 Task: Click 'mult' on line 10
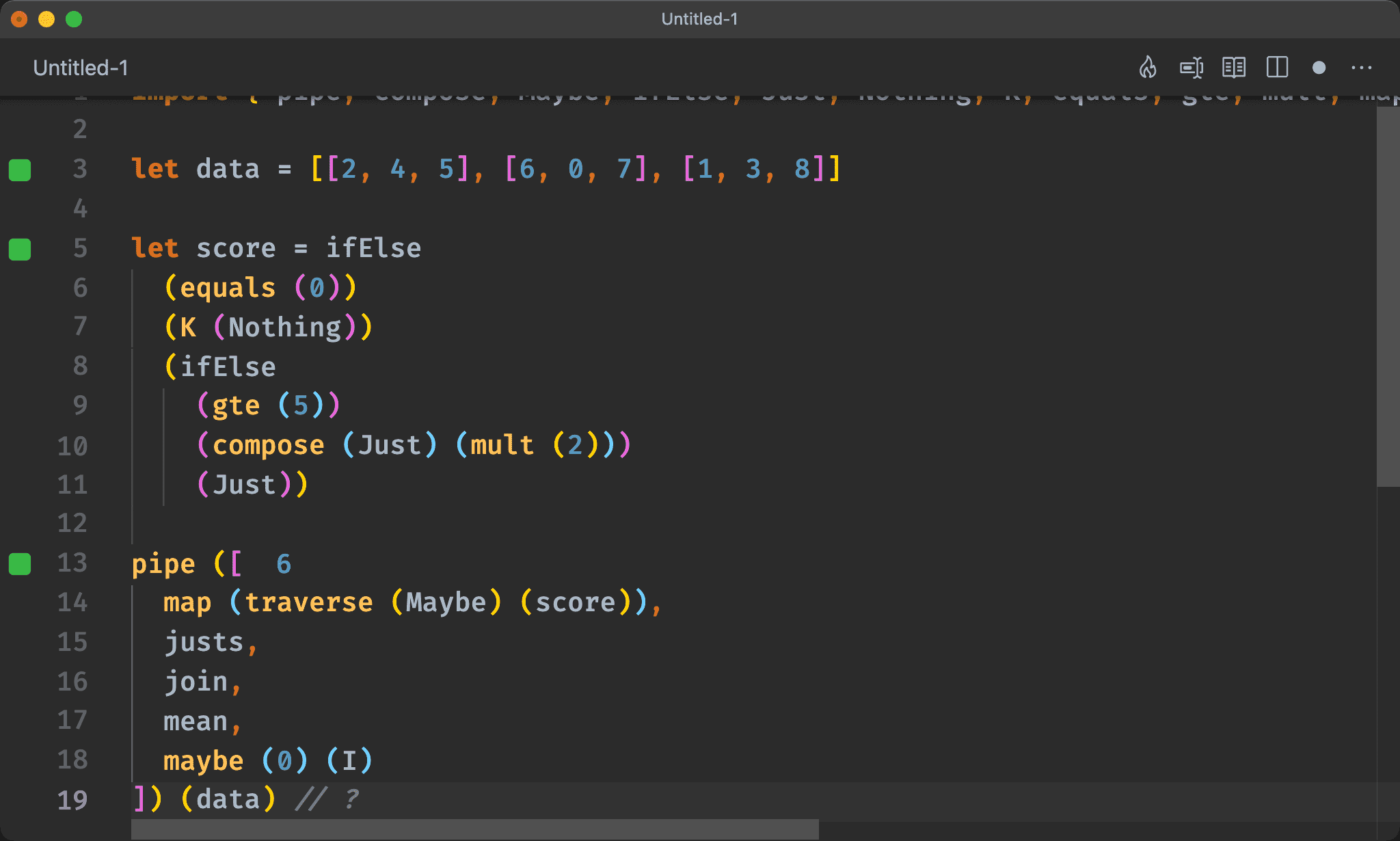tap(502, 445)
